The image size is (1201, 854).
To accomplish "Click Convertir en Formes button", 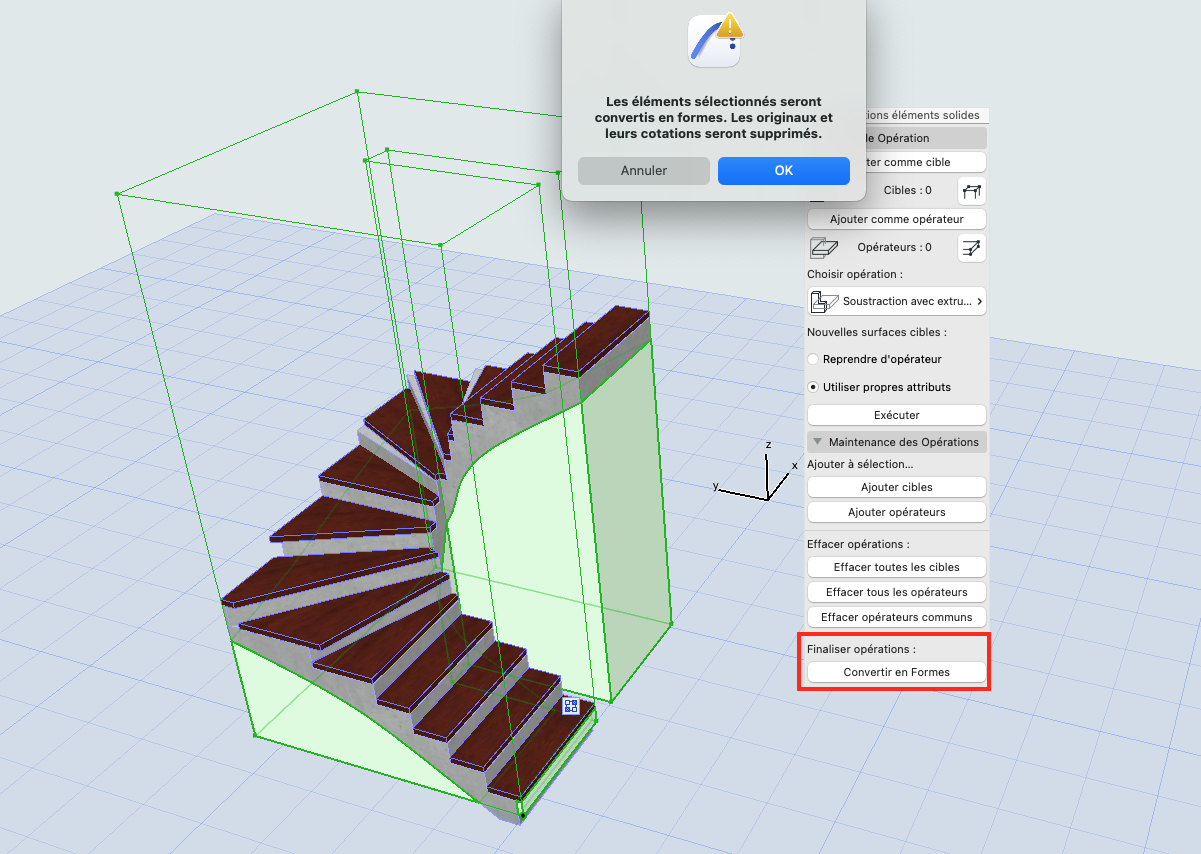I will [897, 672].
